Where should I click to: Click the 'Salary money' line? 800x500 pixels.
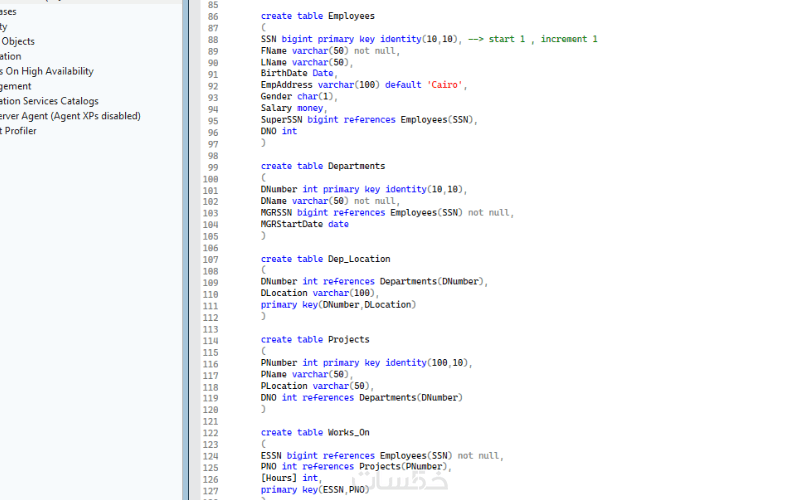click(294, 108)
